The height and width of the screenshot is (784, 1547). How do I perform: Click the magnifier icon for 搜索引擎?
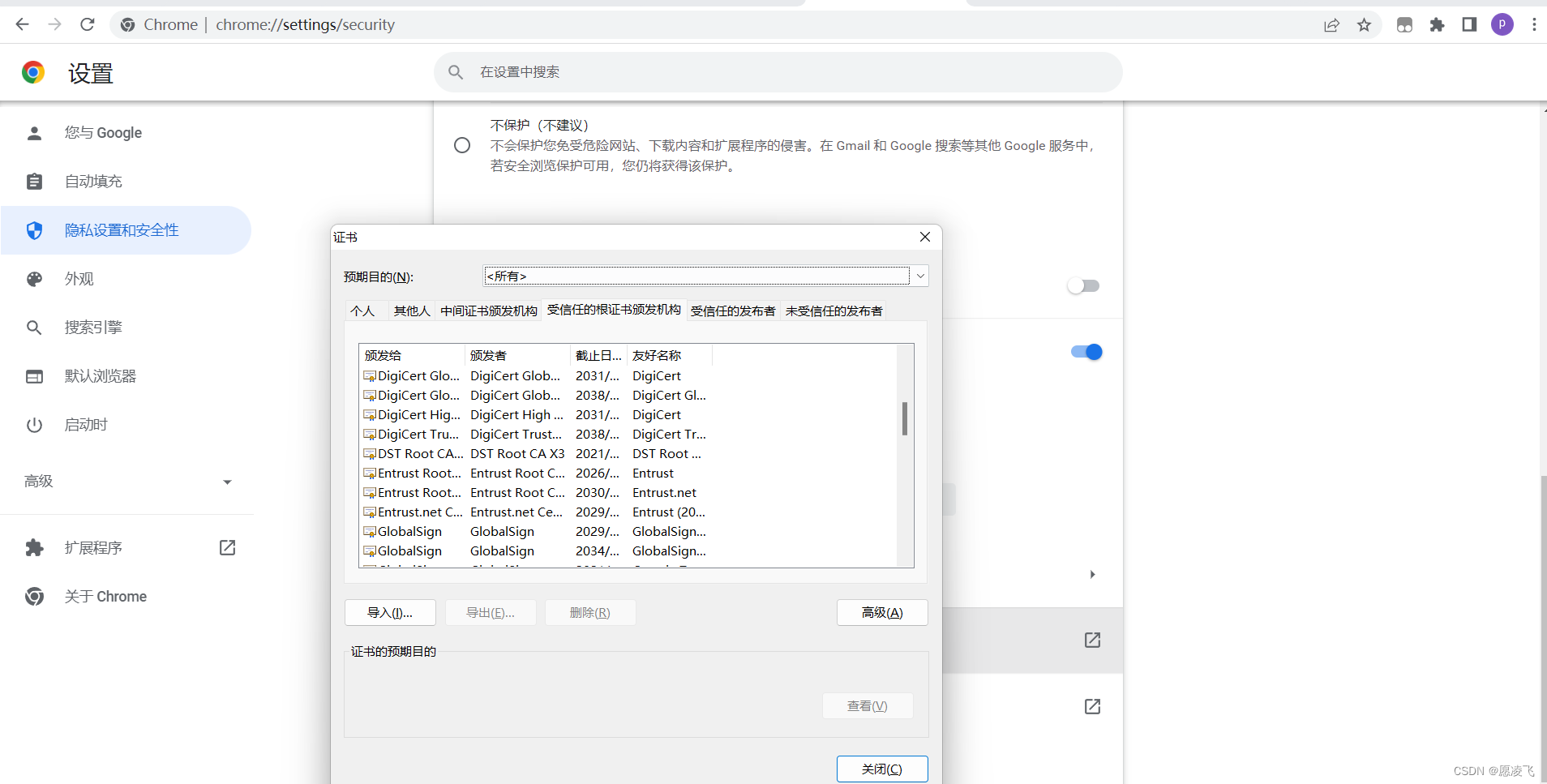34,328
